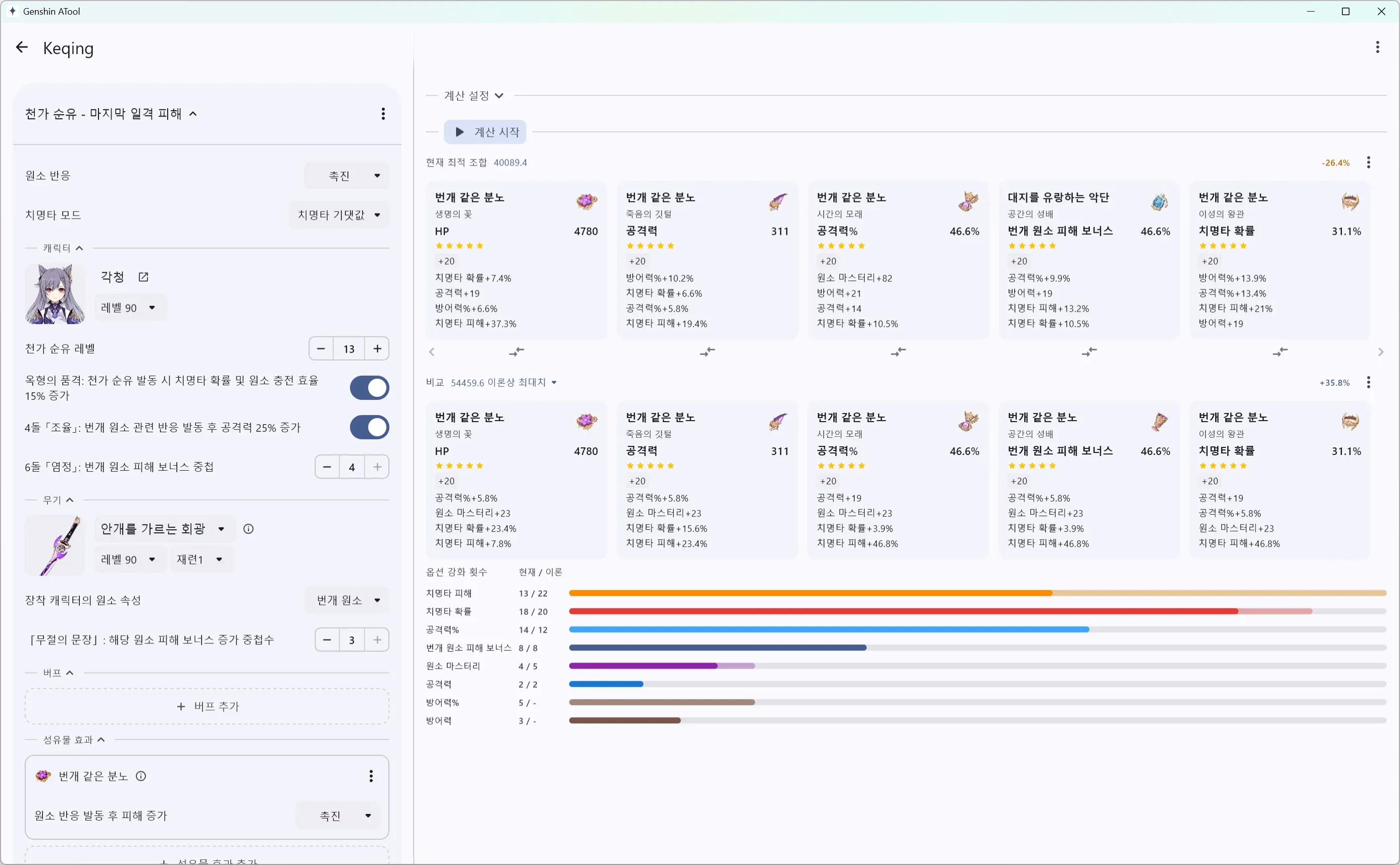Open the 번개 같은 분노 set effect options menu
Screen dimensions: 1400x865
371,776
